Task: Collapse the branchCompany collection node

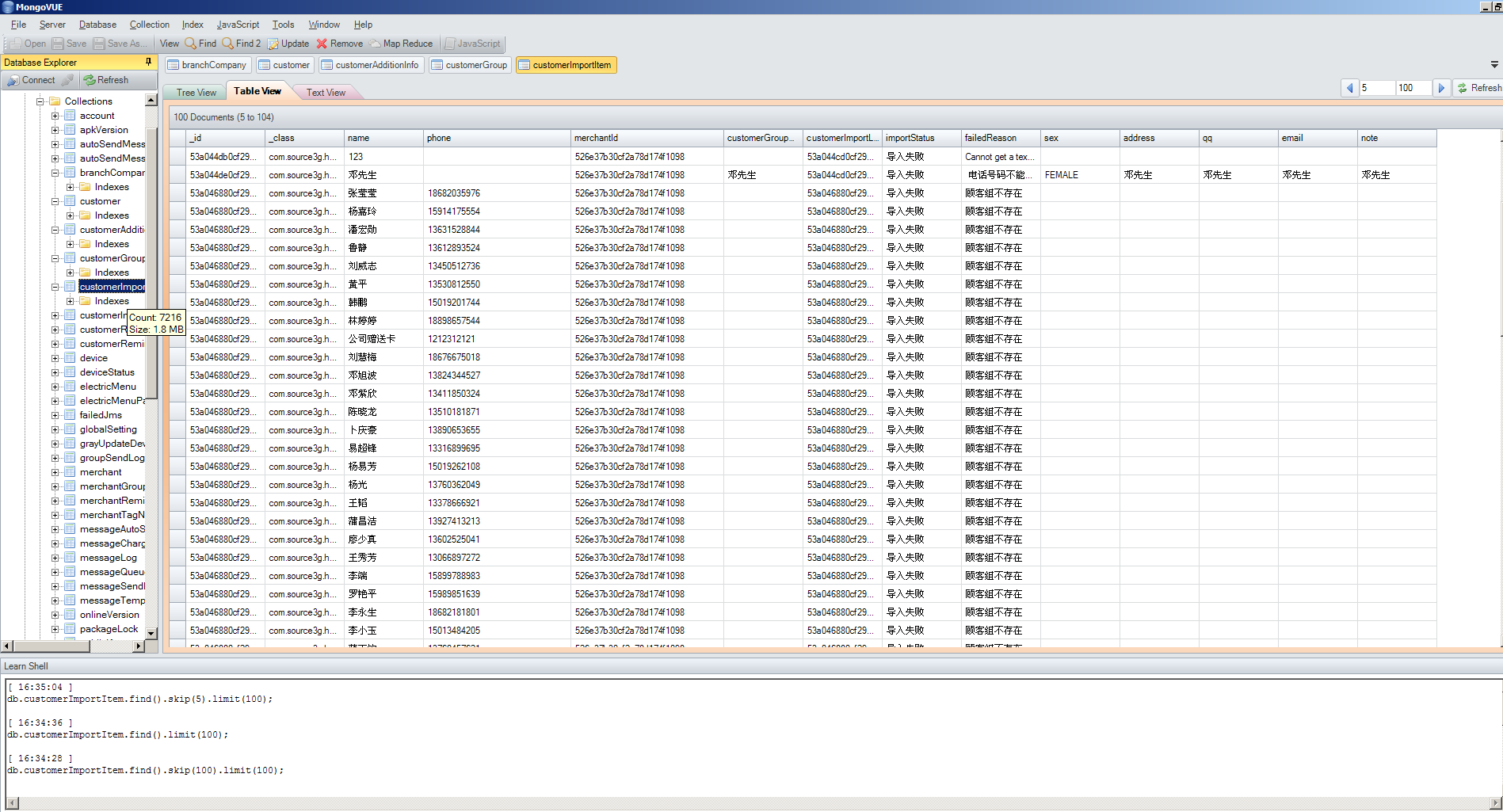Action: click(x=55, y=173)
